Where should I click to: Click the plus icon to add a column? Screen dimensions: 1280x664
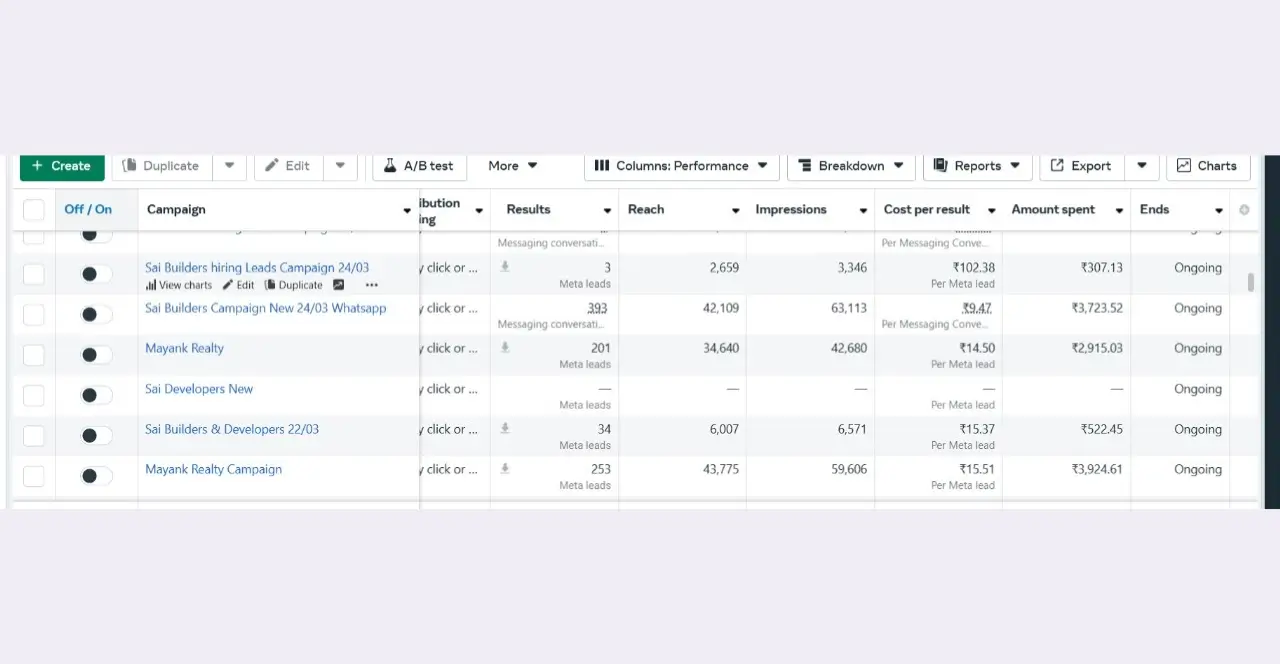(1244, 210)
